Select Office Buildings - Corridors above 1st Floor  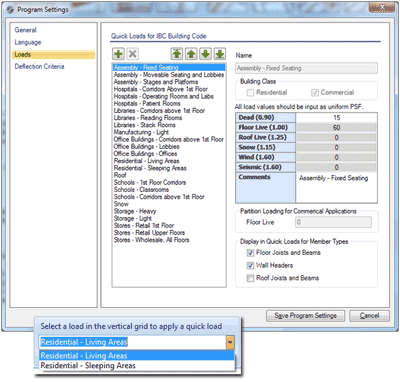tap(169, 139)
